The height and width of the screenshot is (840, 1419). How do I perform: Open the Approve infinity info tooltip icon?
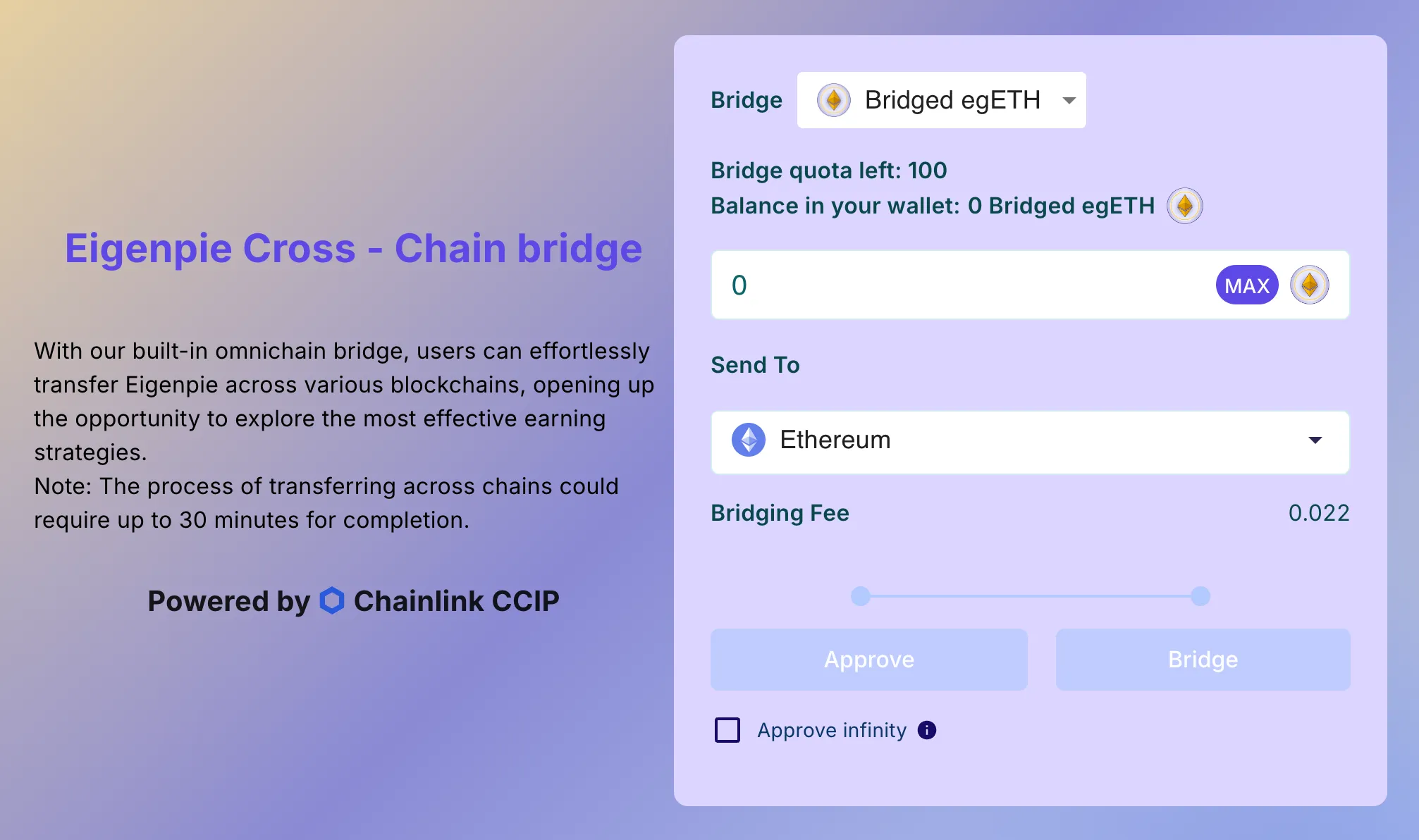click(x=927, y=730)
